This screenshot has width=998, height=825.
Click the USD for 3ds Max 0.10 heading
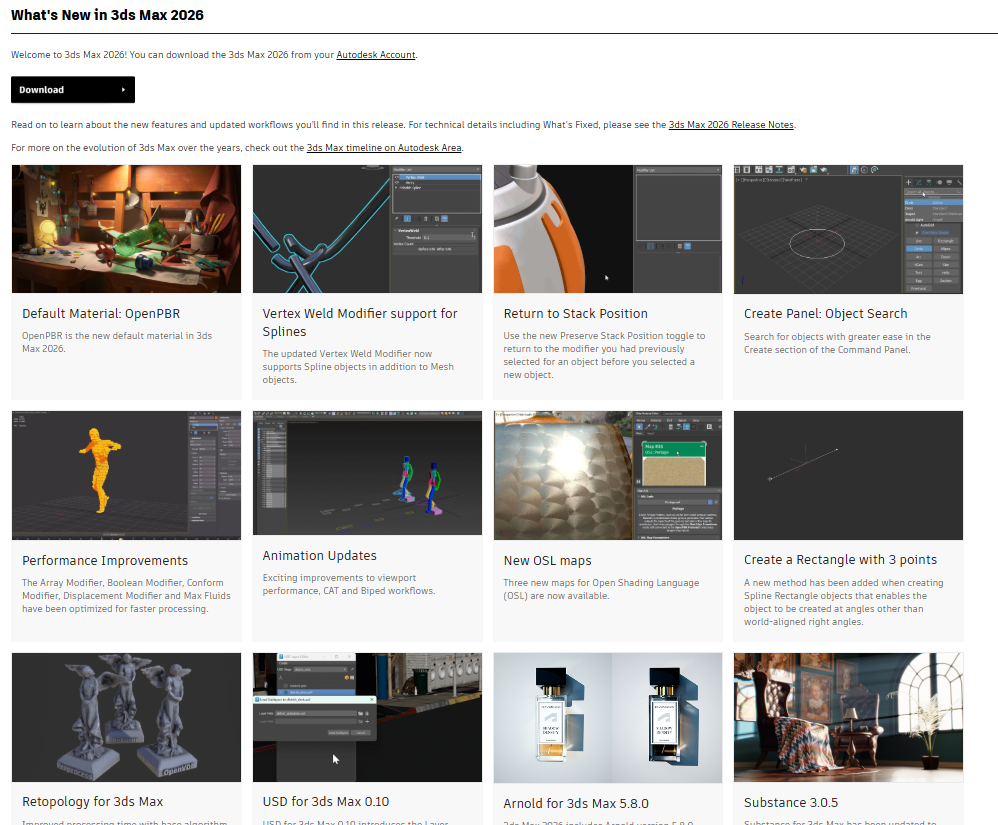pos(326,801)
